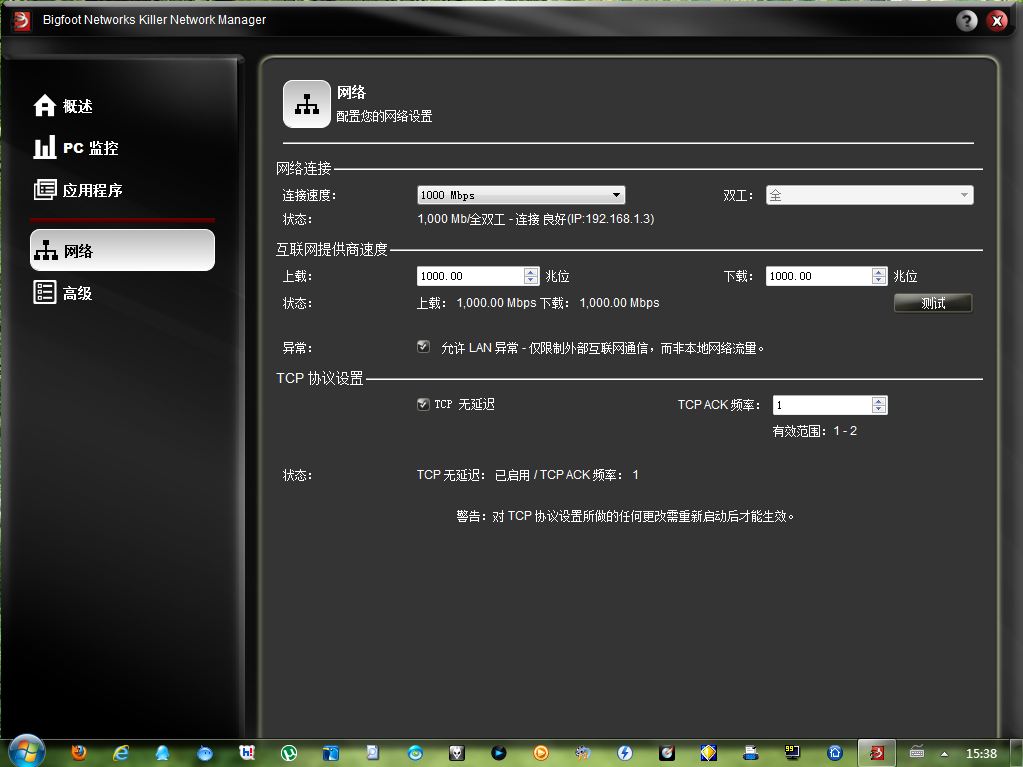Open the printer icon in taskbar
Viewport: 1023px width, 767px height.
[751, 753]
